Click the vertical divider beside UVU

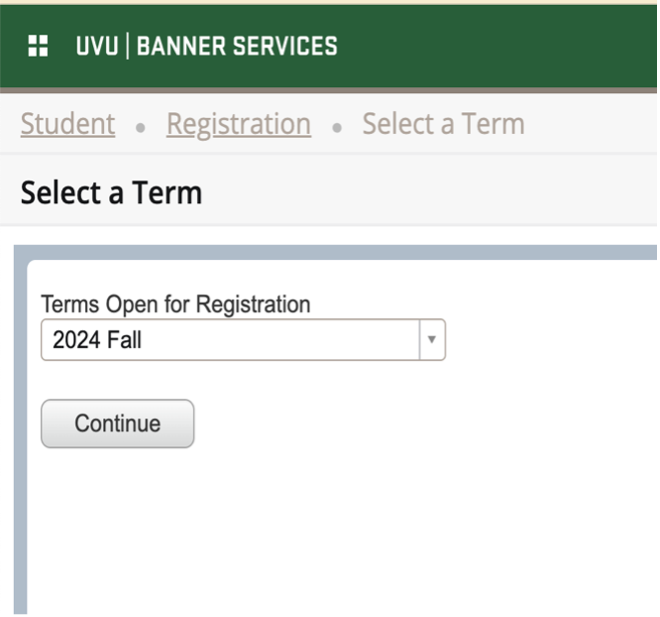128,46
